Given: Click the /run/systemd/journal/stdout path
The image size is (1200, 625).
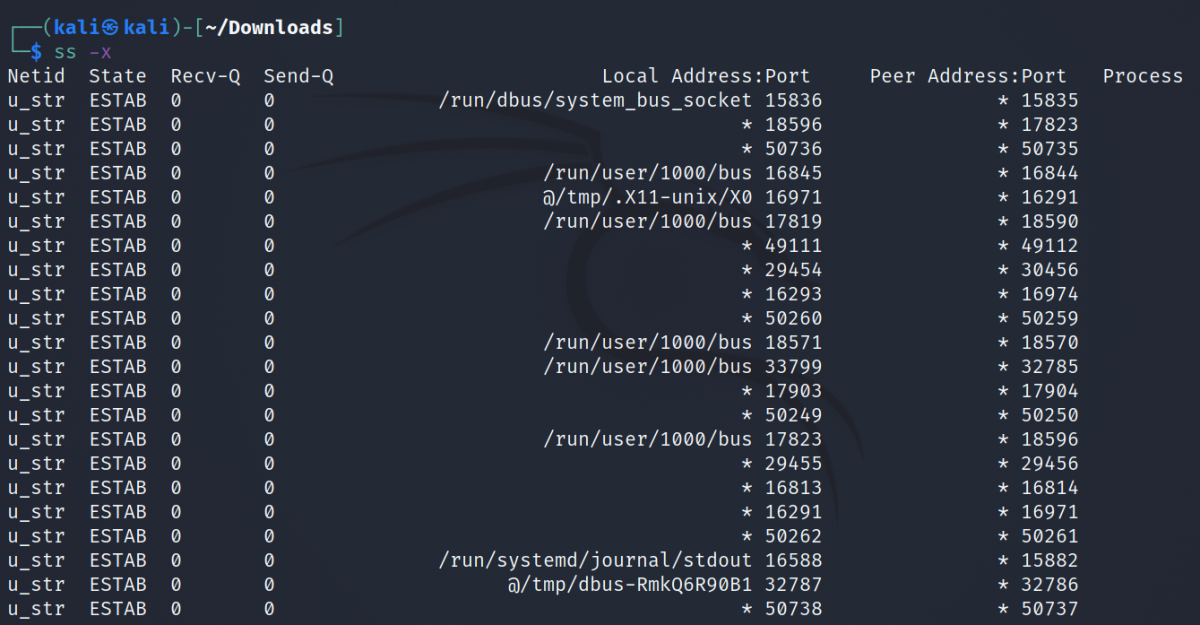Looking at the screenshot, I should pos(596,560).
